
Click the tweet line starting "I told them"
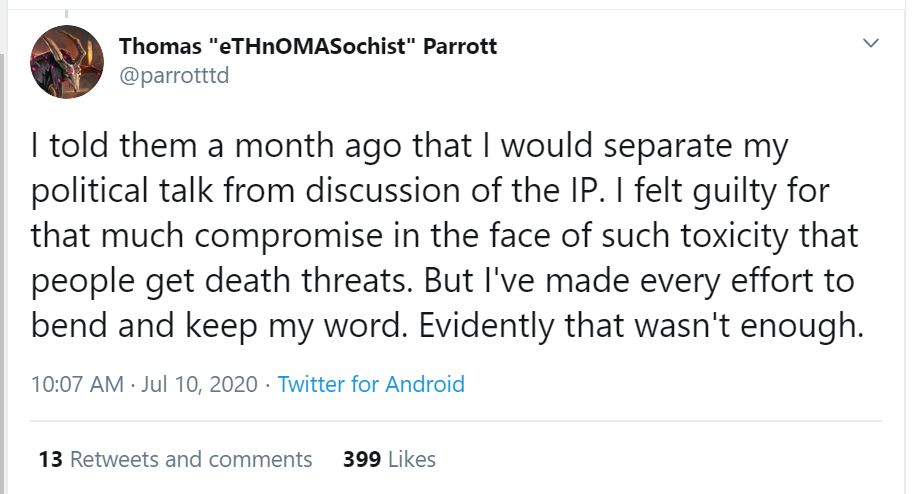(410, 146)
